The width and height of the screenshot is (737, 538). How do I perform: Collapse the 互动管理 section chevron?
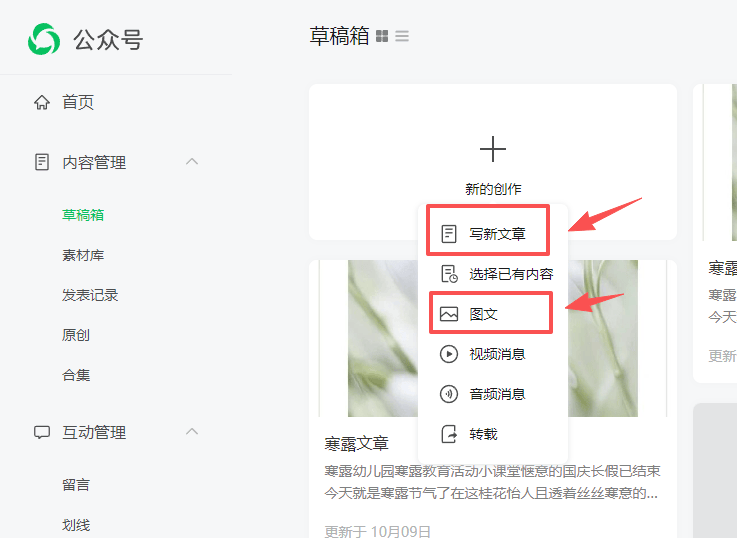[193, 432]
